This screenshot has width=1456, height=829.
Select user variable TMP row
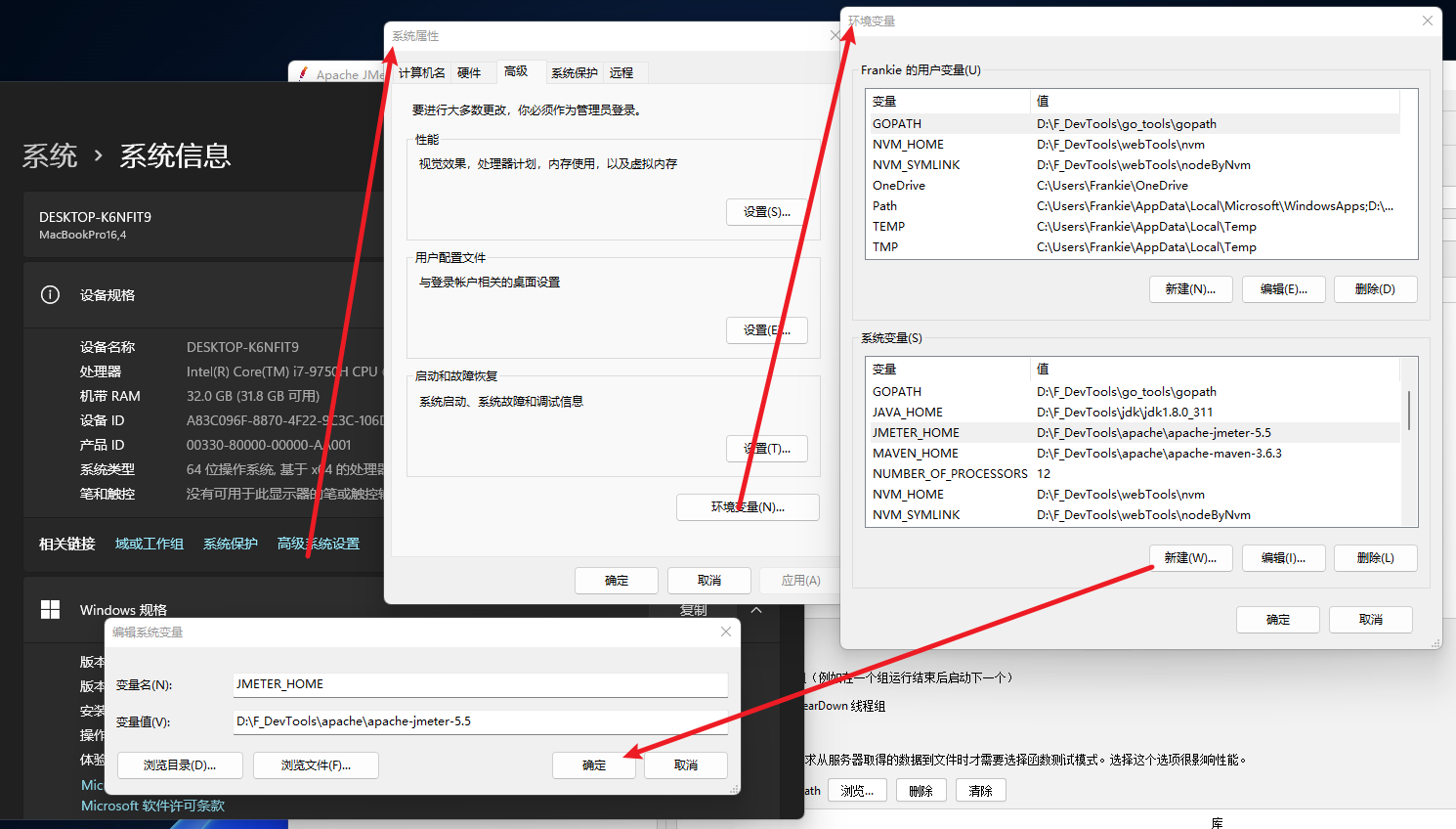[x=1135, y=247]
